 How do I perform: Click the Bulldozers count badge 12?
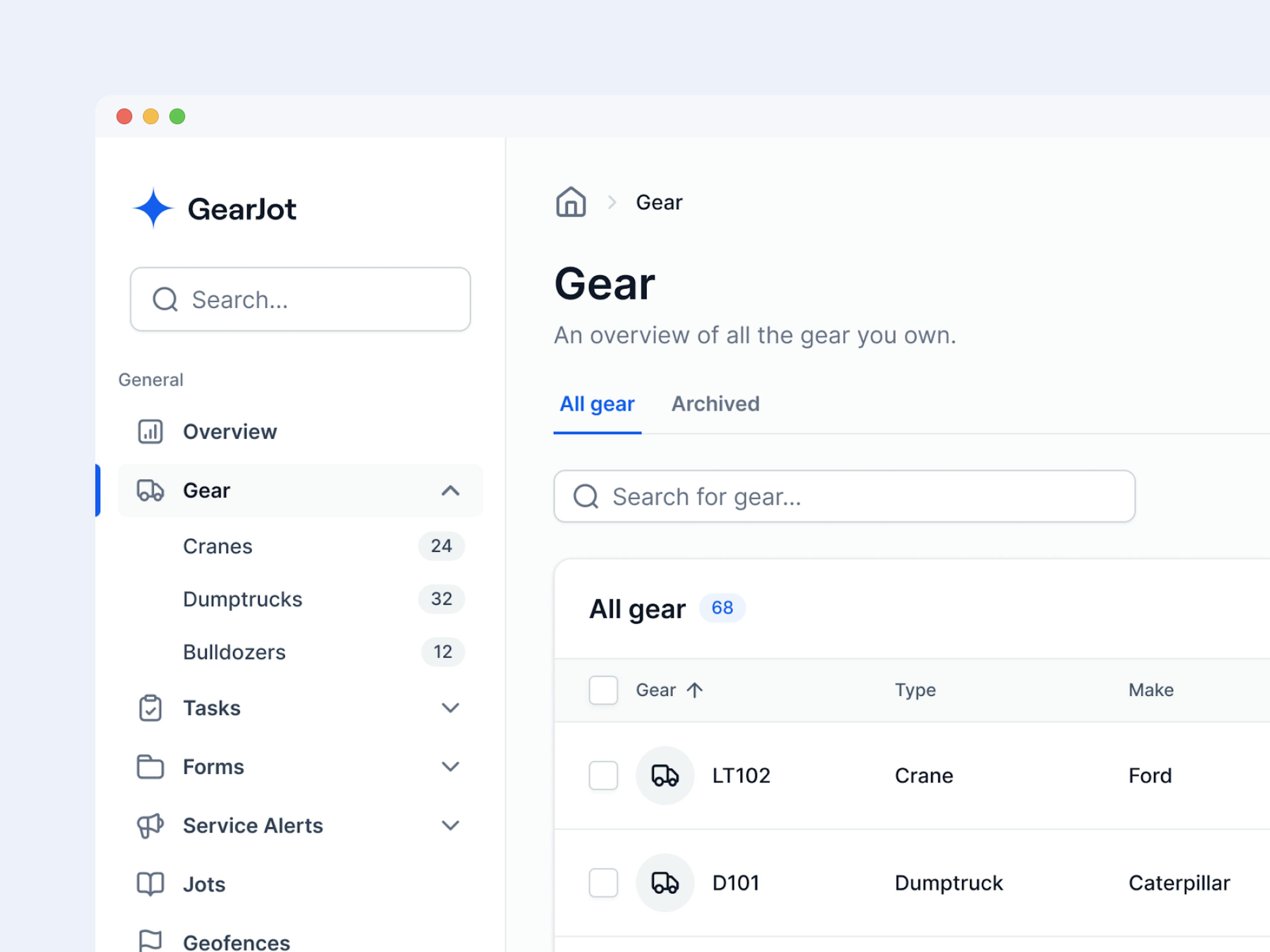(x=443, y=651)
